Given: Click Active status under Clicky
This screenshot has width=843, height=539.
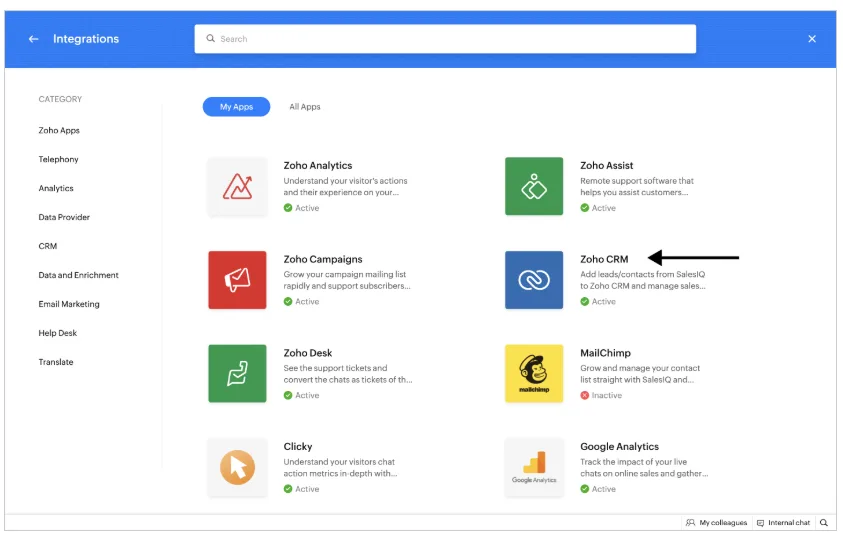Looking at the screenshot, I should (x=307, y=489).
